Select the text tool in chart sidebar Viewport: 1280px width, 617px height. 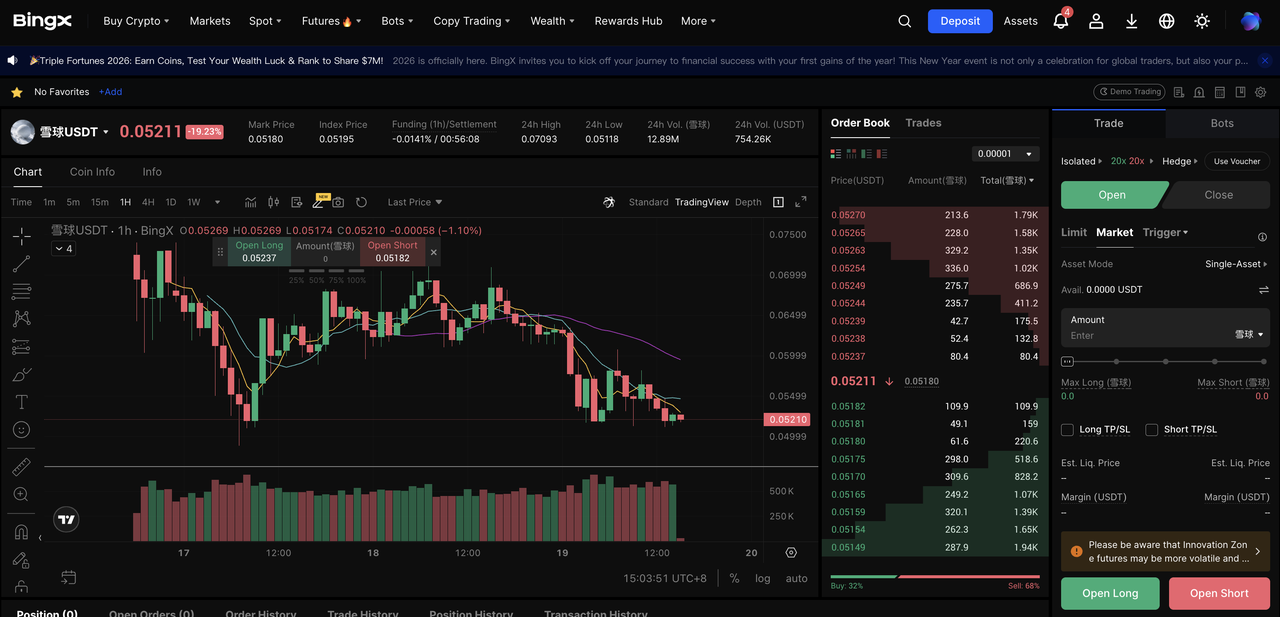(x=21, y=402)
